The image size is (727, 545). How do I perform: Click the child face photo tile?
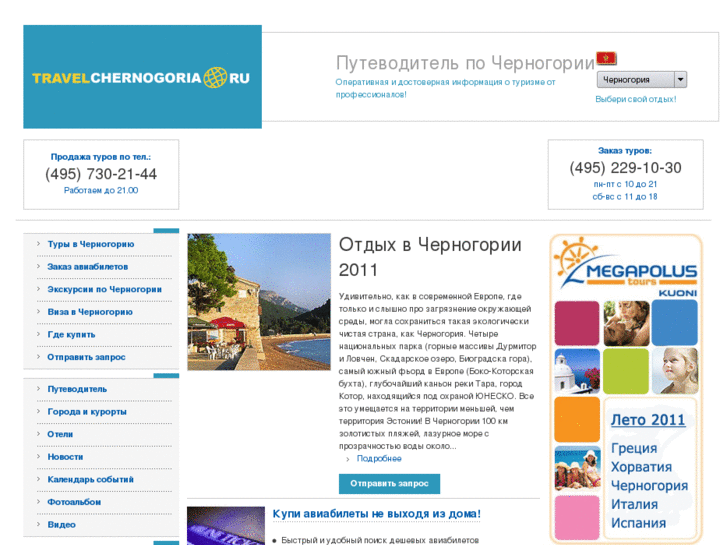click(x=675, y=371)
